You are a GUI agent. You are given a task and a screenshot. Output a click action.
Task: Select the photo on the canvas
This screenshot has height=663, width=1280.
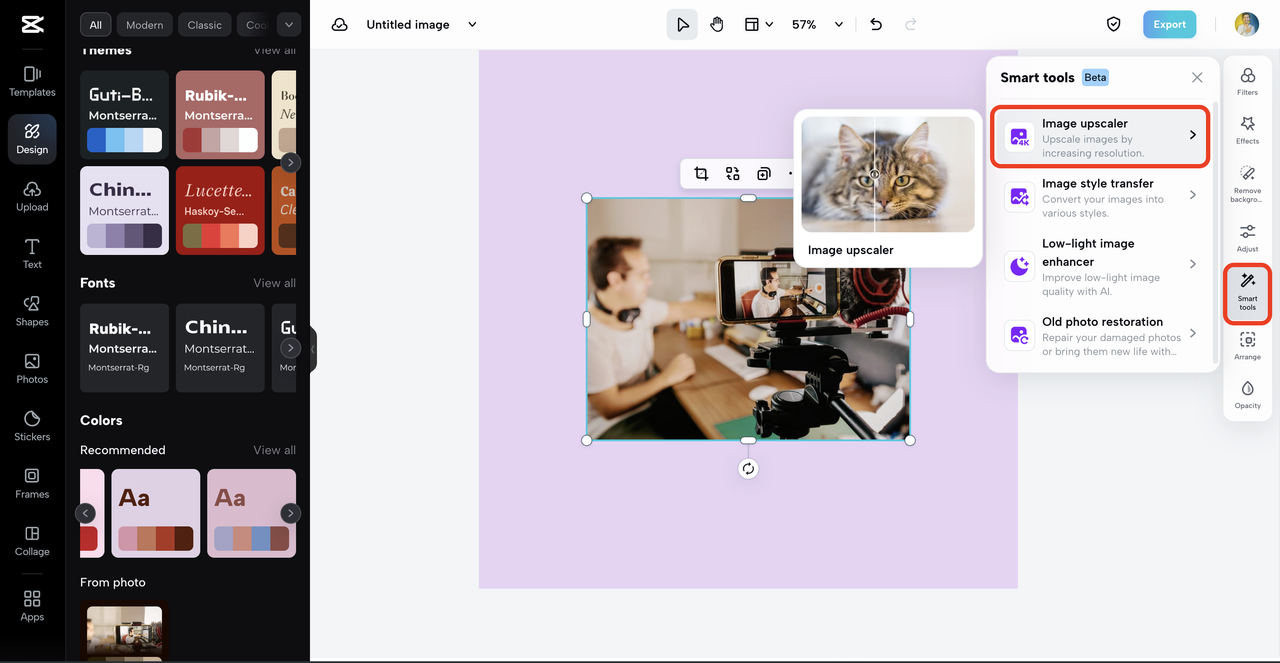pos(748,319)
